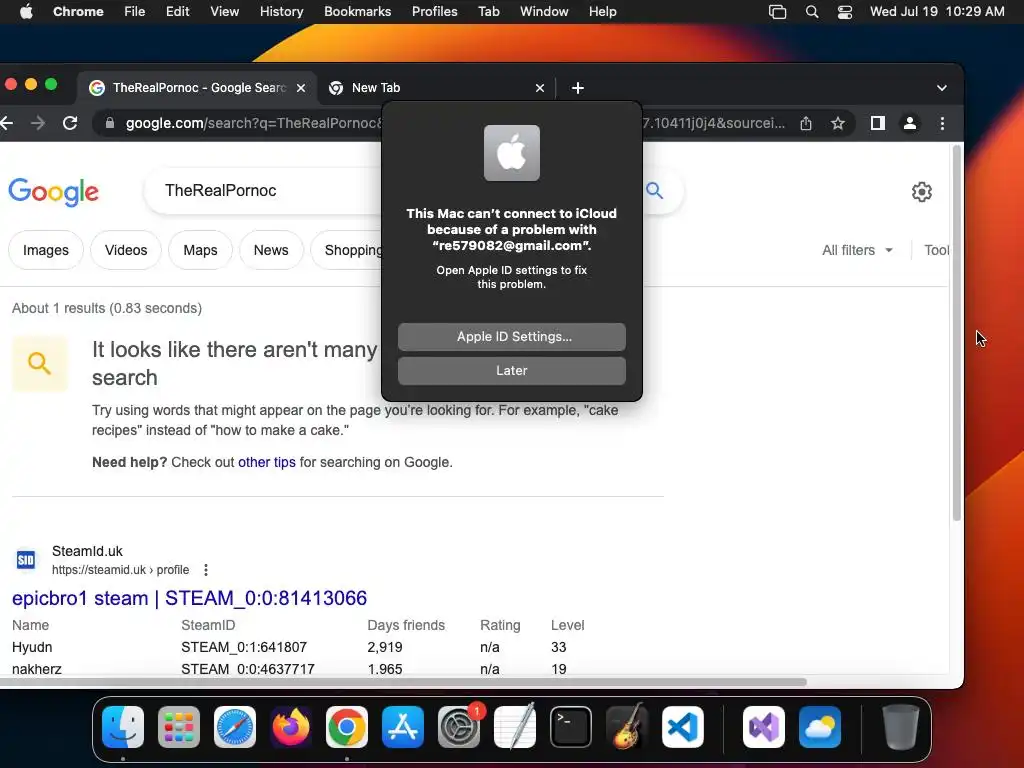This screenshot has width=1024, height=768.
Task: Toggle the Chrome side panel
Action: coord(878,123)
